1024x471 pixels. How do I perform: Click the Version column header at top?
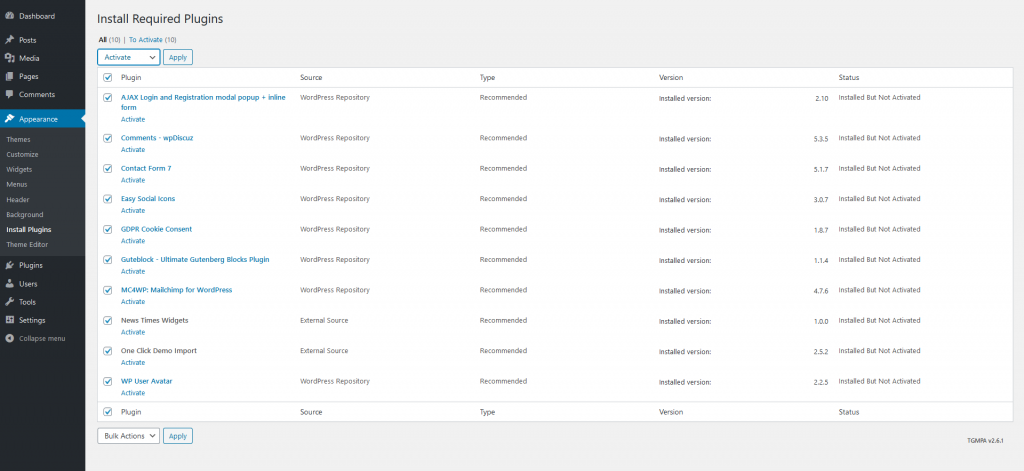tap(671, 77)
